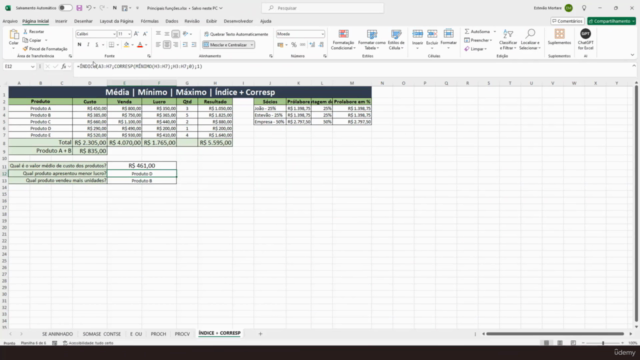Switch to the Fórmulas ribbon tab

click(x=149, y=21)
